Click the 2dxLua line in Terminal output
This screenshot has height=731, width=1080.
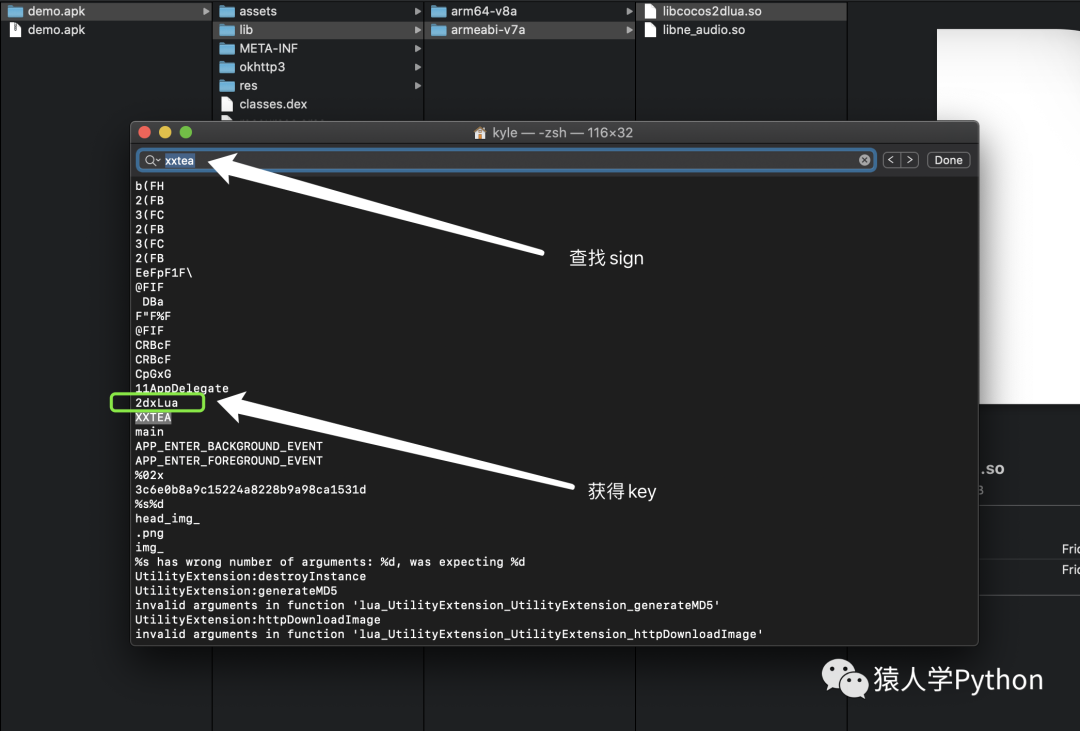coord(156,403)
